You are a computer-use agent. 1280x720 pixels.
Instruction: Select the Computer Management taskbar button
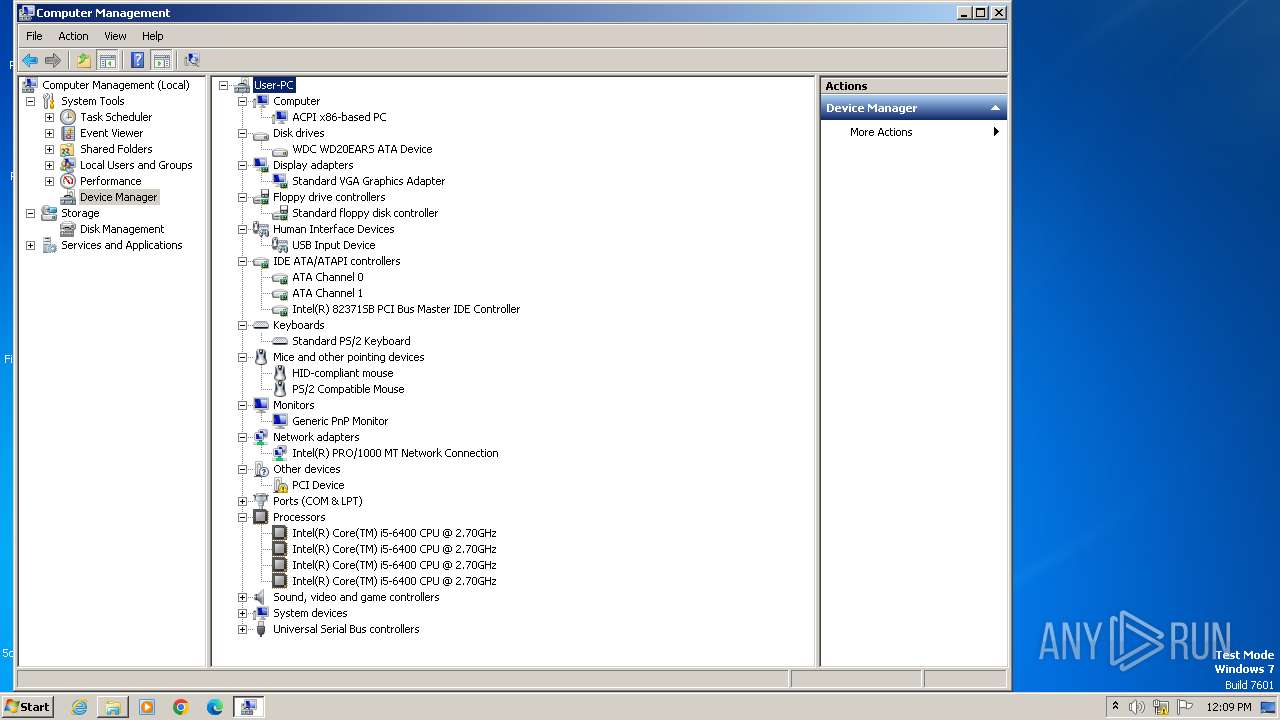[x=248, y=707]
